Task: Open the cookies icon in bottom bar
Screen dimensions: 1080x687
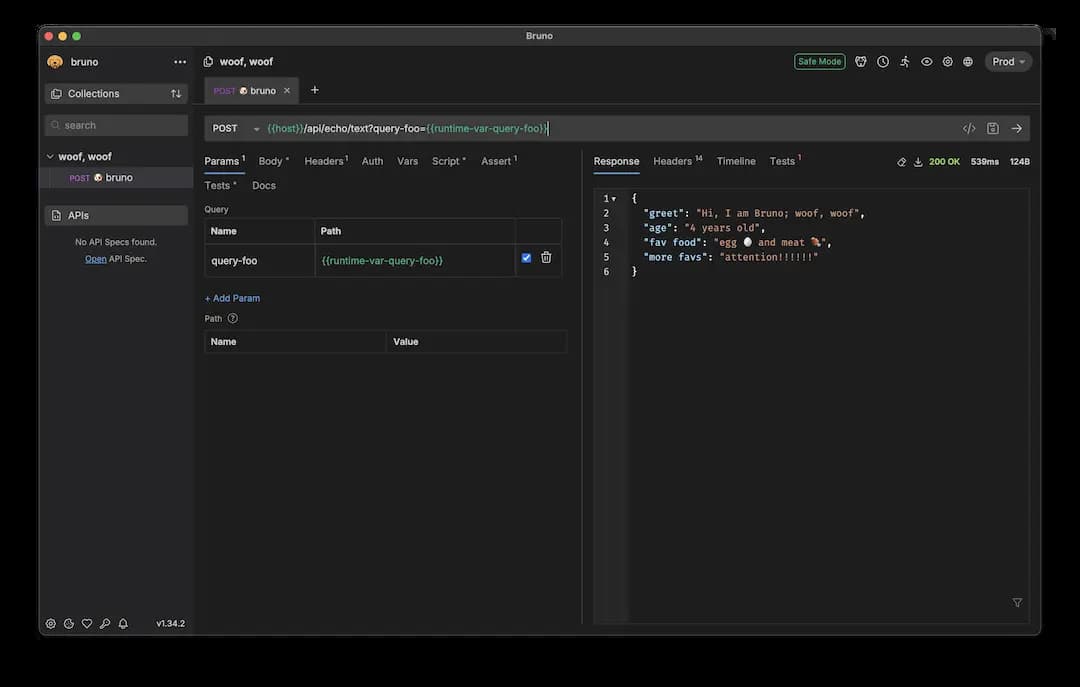Action: [68, 624]
